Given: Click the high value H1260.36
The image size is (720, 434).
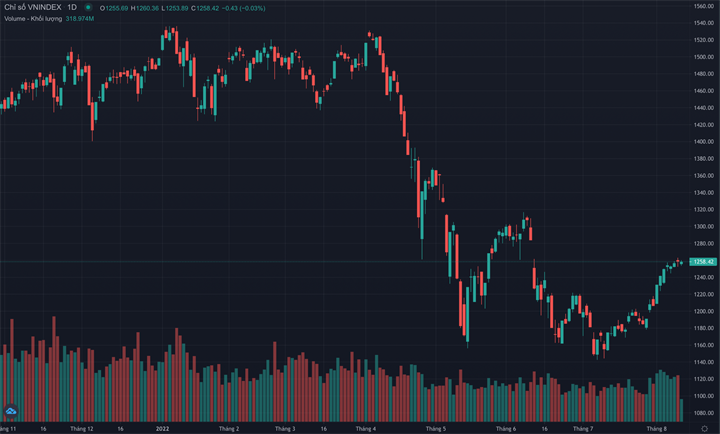Looking at the screenshot, I should coord(145,8).
